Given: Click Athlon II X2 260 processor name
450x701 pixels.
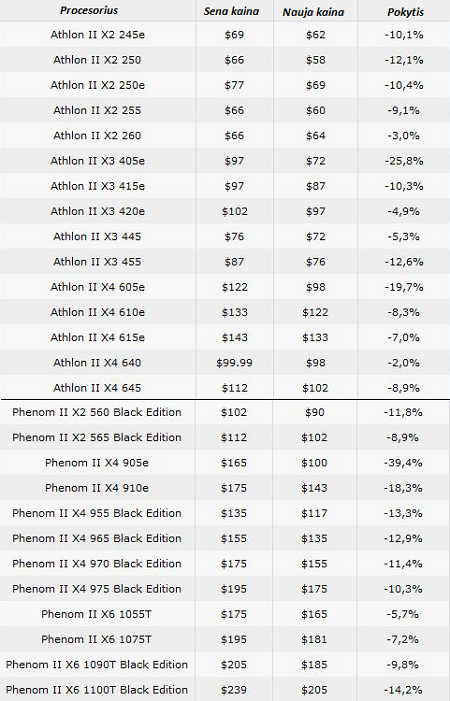Looking at the screenshot, I should (97, 135).
